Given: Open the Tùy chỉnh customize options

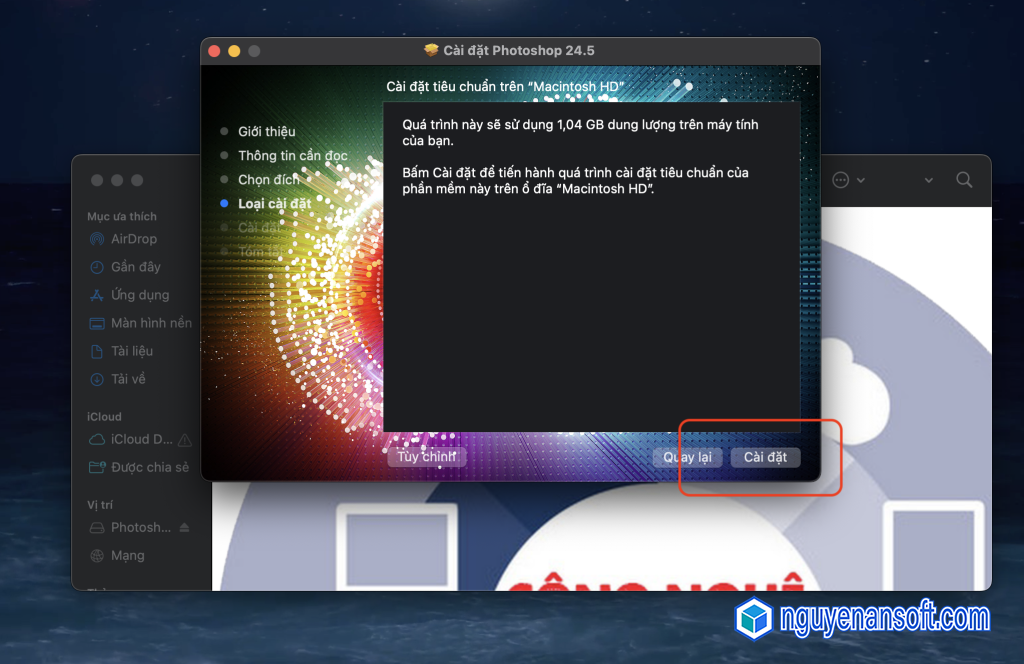Looking at the screenshot, I should 426,456.
